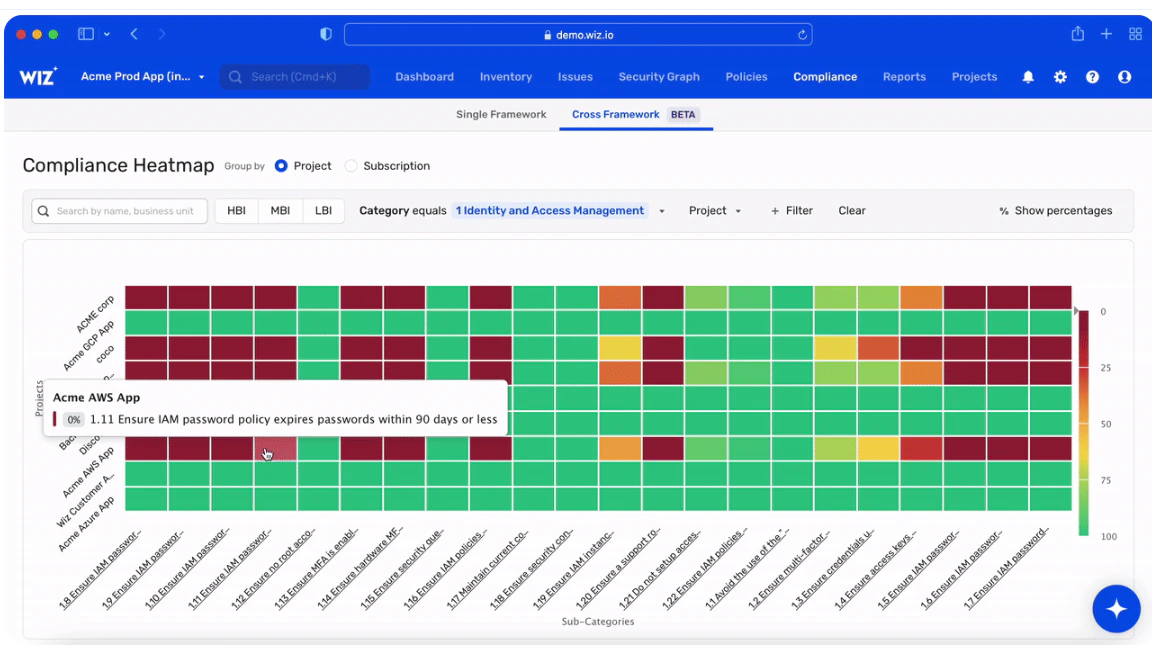Click the search magnifier icon in the filter box

[43, 211]
